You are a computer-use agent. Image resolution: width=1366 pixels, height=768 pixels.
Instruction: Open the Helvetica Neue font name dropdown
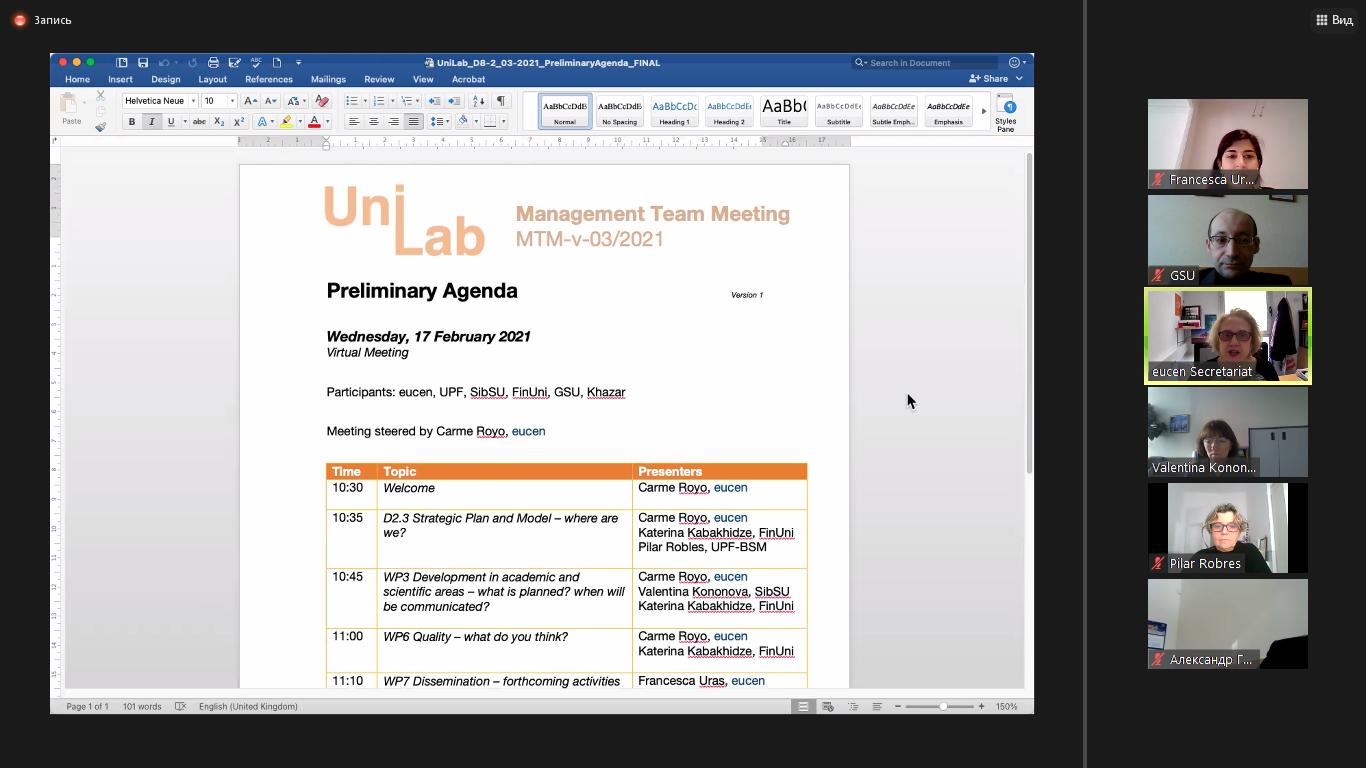coord(193,101)
